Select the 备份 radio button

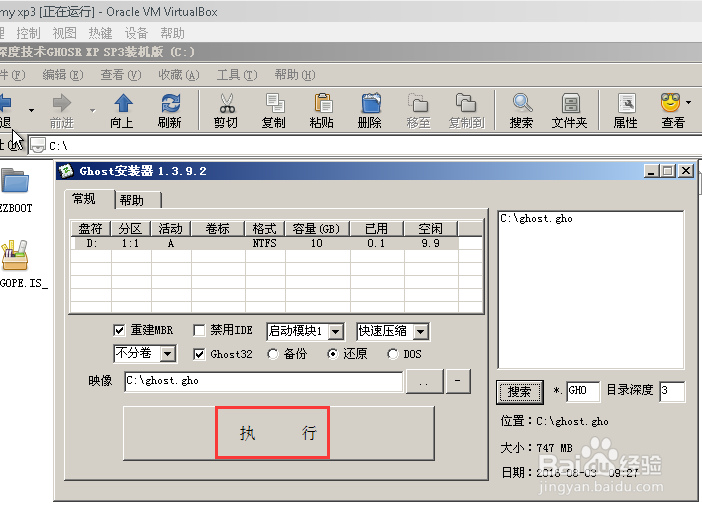pos(272,354)
